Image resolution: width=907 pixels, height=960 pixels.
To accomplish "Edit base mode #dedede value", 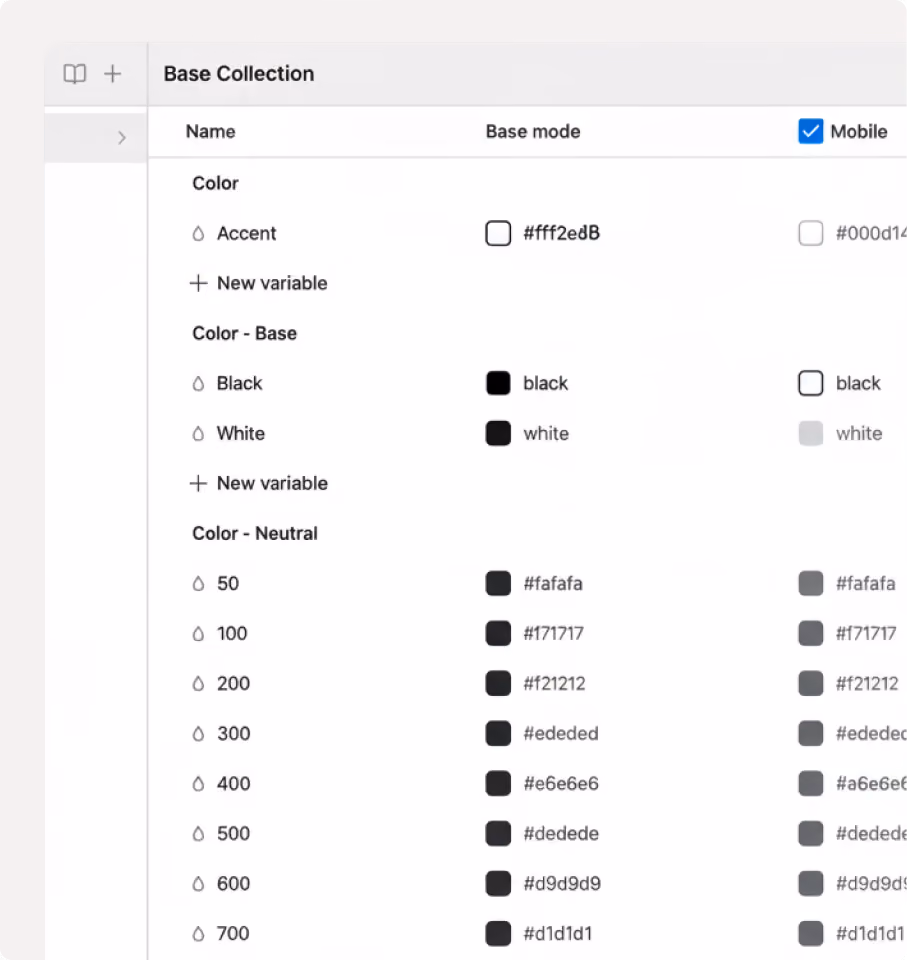I will pos(561,833).
